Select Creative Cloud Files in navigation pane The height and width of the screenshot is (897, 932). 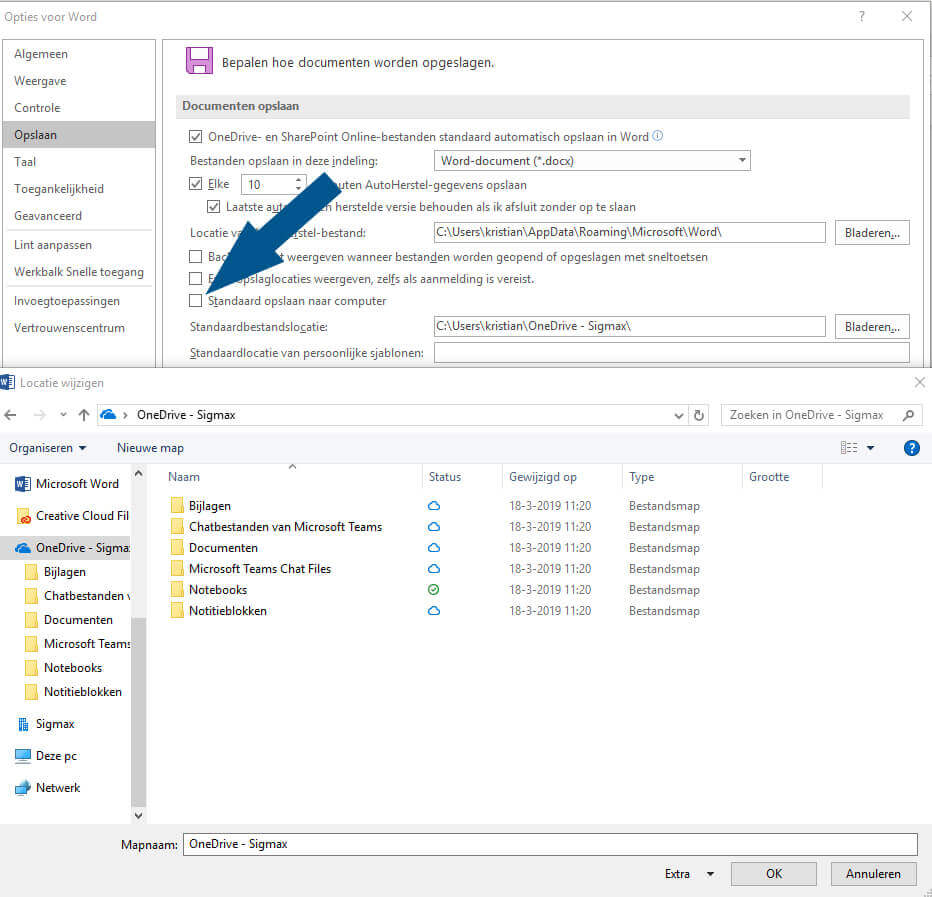click(x=70, y=516)
